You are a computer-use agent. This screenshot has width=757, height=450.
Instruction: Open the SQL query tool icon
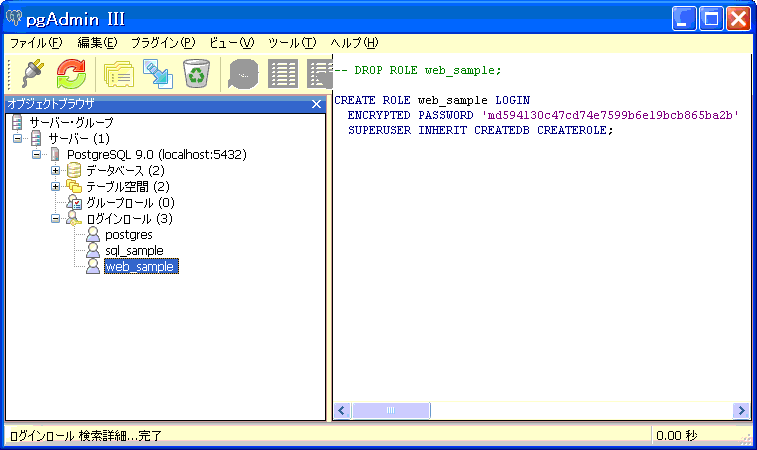click(x=244, y=75)
